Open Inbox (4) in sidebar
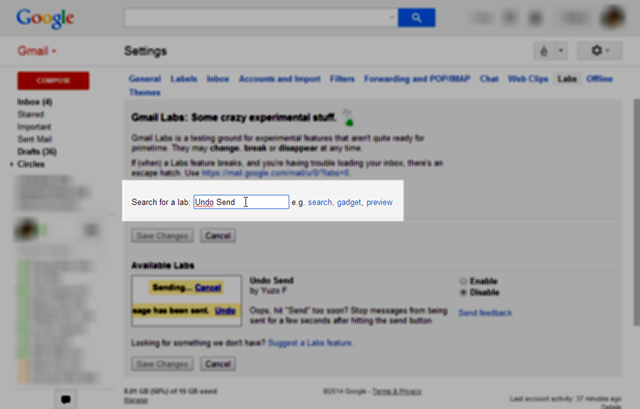This screenshot has width=640, height=409. (x=35, y=102)
